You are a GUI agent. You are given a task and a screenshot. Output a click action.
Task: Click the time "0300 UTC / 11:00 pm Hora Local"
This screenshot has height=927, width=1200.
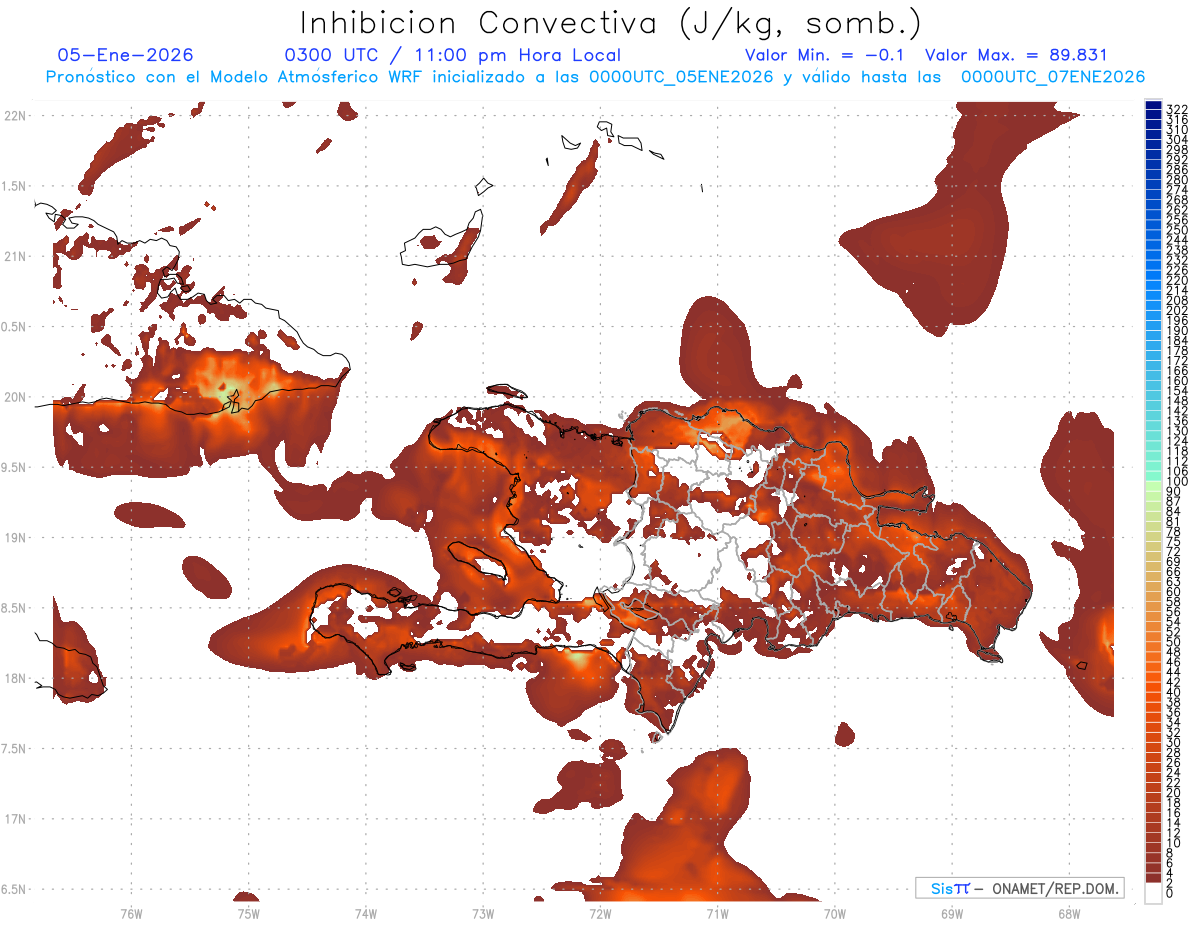point(453,55)
